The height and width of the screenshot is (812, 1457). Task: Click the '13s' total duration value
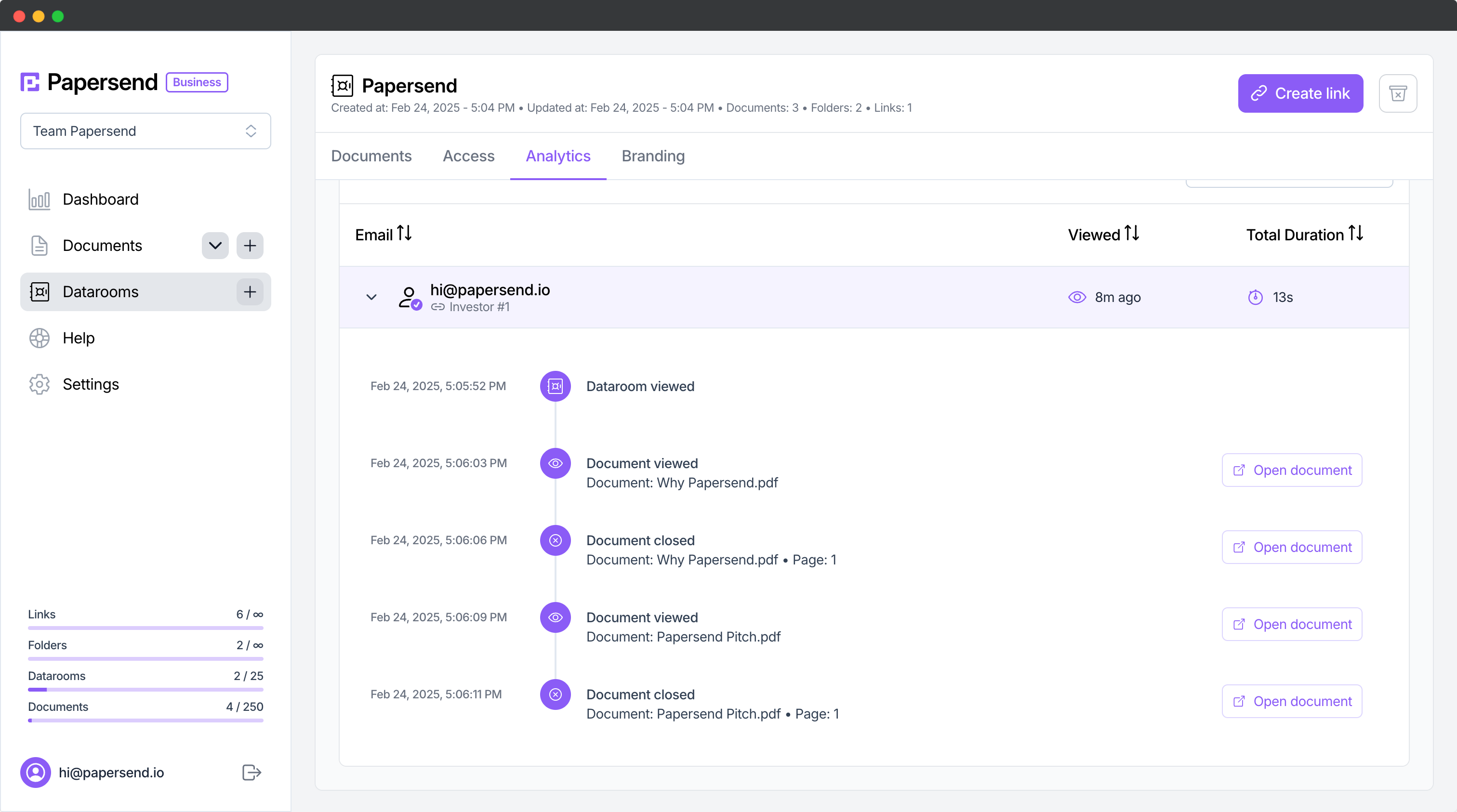point(1283,298)
